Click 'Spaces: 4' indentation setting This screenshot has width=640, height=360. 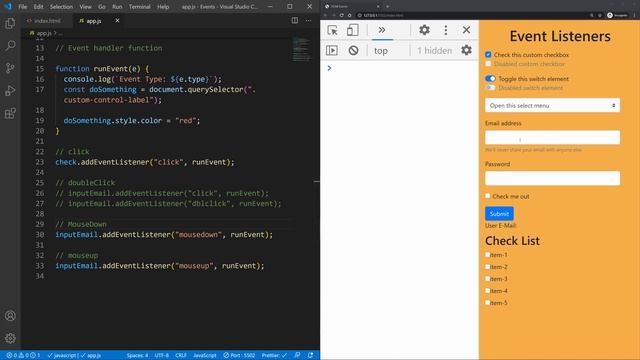(x=137, y=355)
